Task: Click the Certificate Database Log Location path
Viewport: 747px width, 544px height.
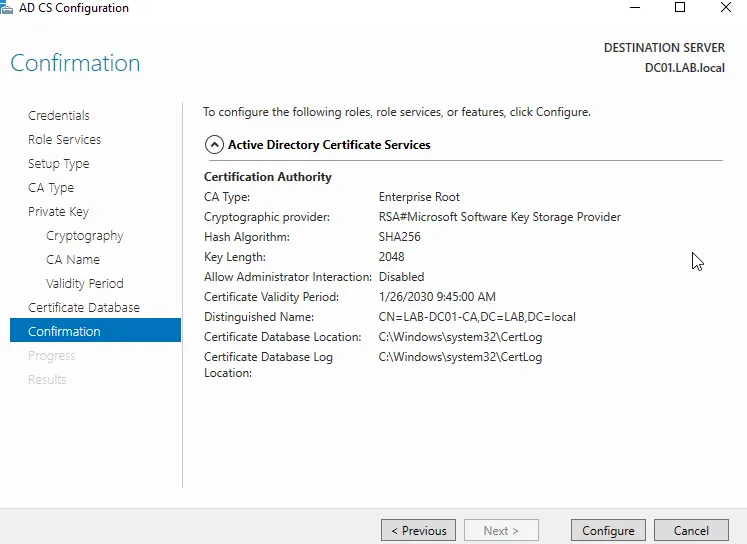Action: (x=460, y=357)
